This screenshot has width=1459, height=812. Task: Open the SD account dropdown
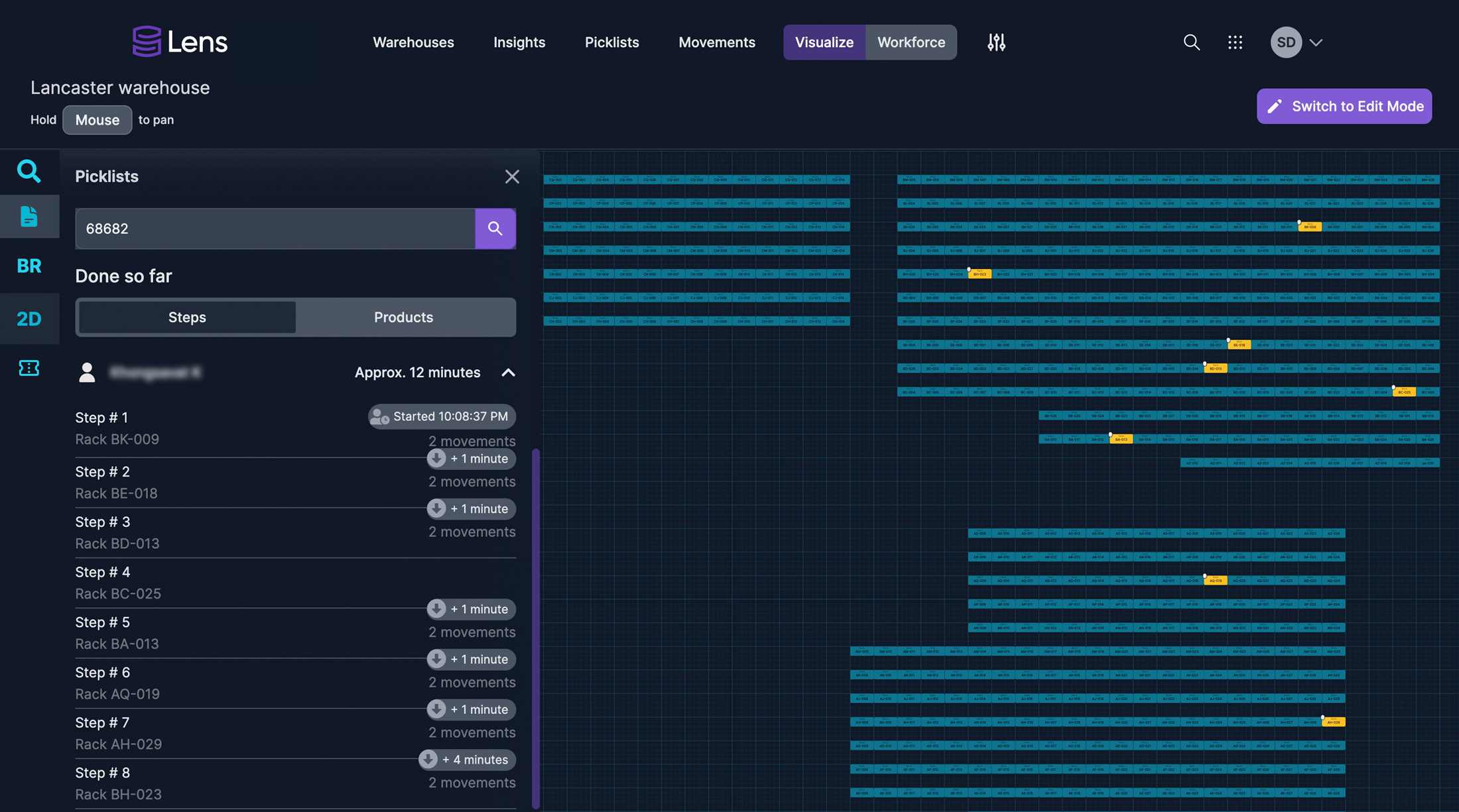(x=1297, y=42)
